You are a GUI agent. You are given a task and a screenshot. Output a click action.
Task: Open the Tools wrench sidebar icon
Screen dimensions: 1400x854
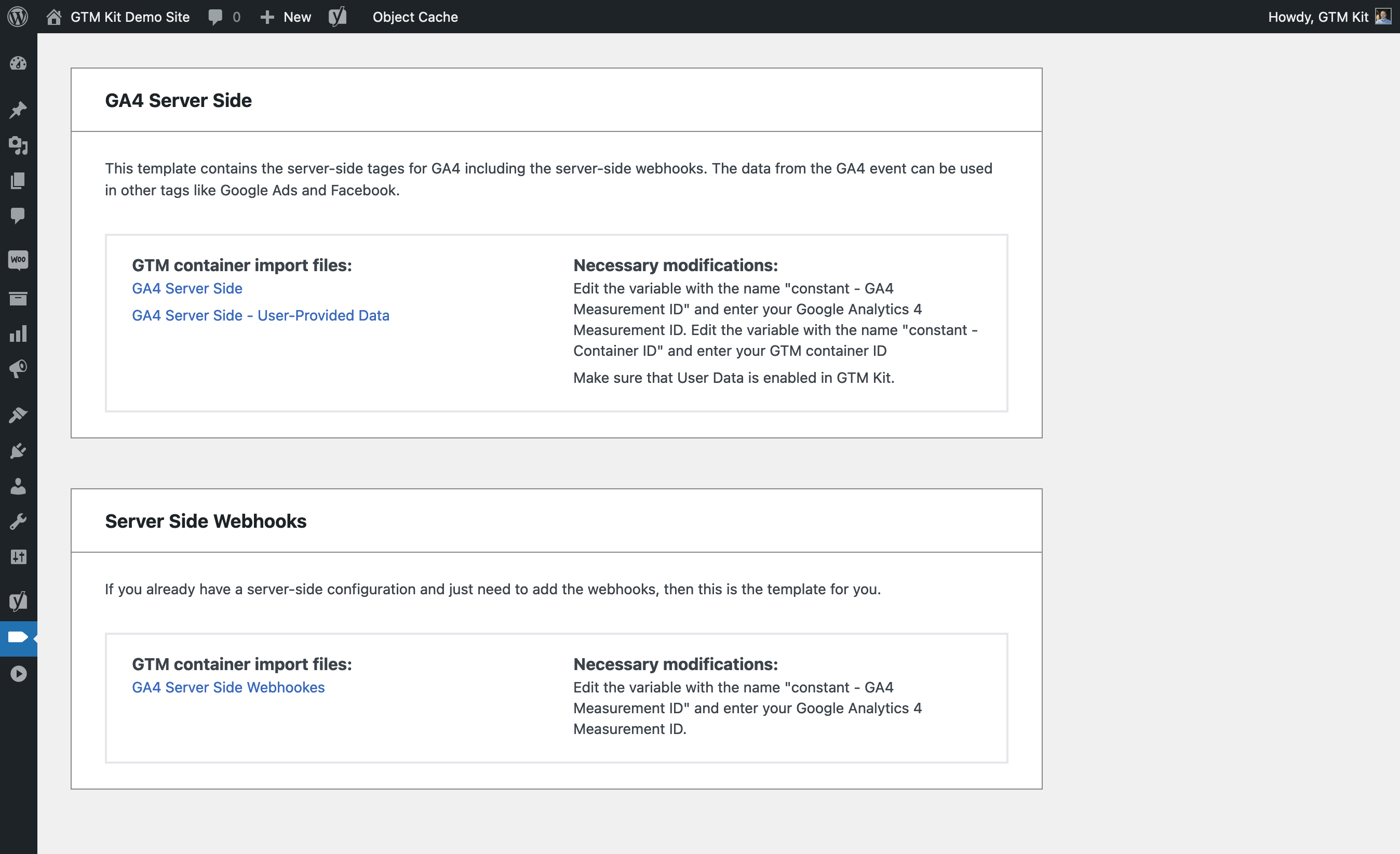click(x=19, y=521)
